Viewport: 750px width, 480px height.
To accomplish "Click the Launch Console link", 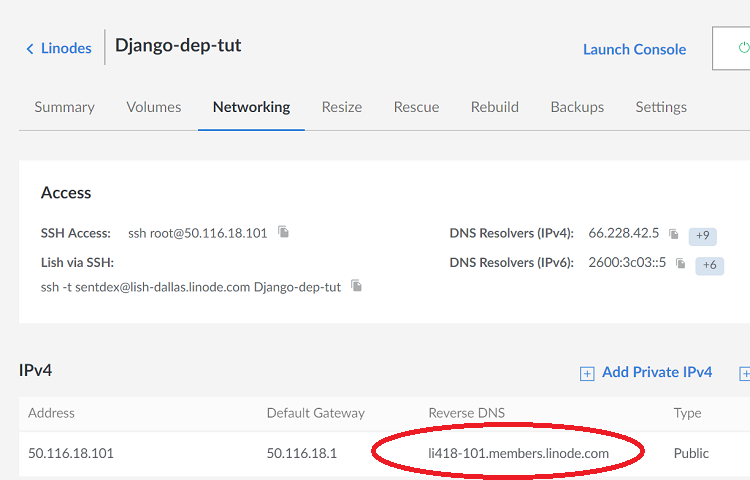I will [634, 49].
